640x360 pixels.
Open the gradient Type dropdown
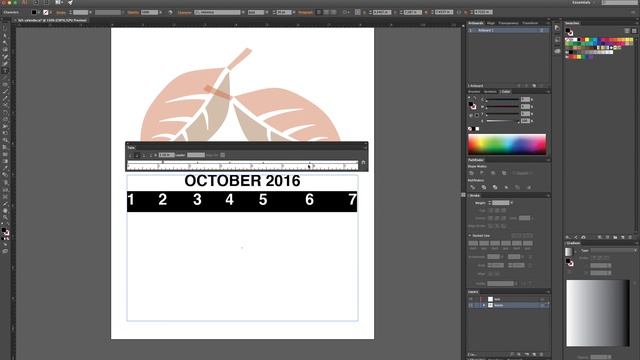click(614, 250)
